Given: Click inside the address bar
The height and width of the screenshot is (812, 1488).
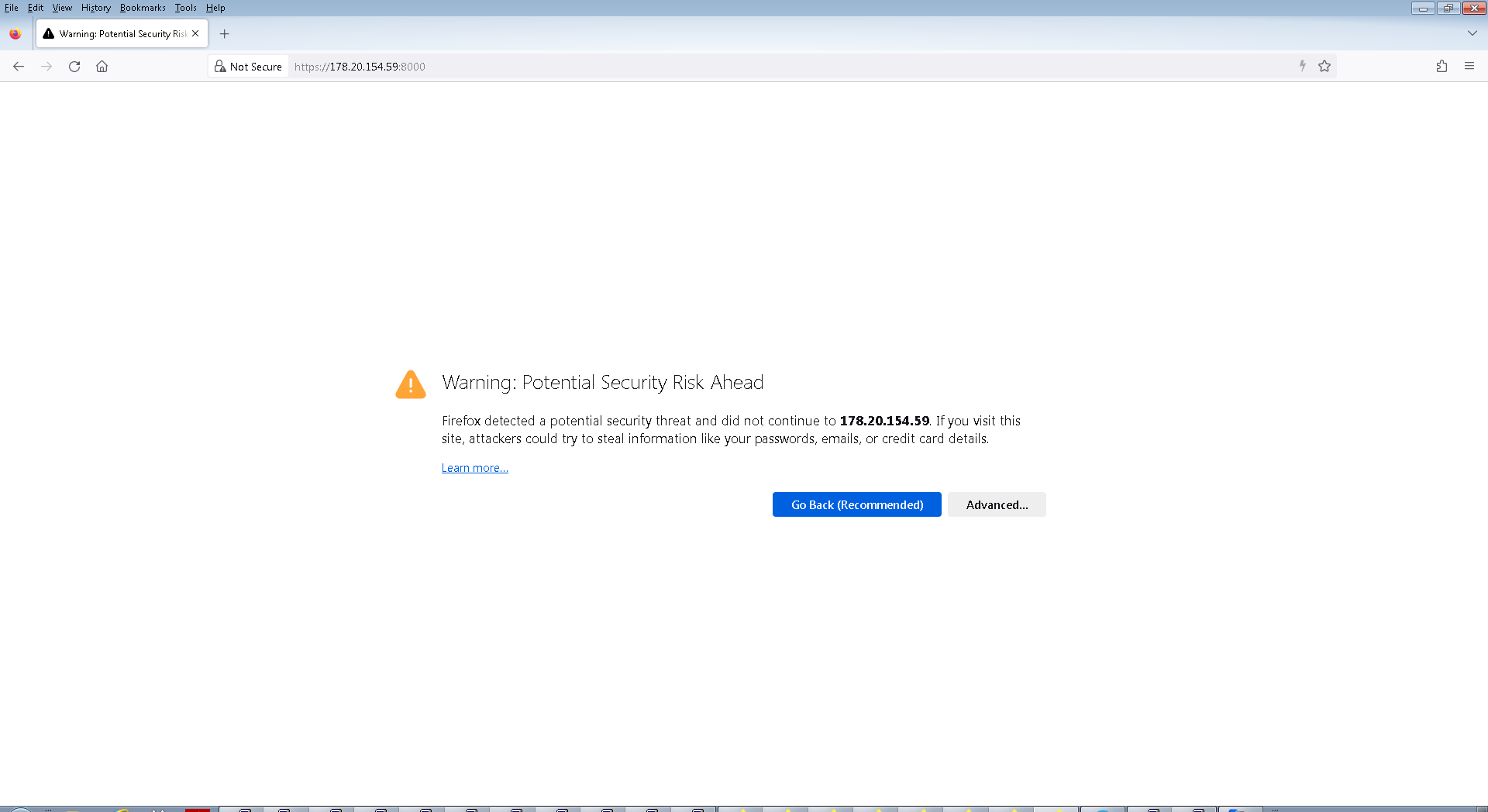Looking at the screenshot, I should click(x=542, y=66).
